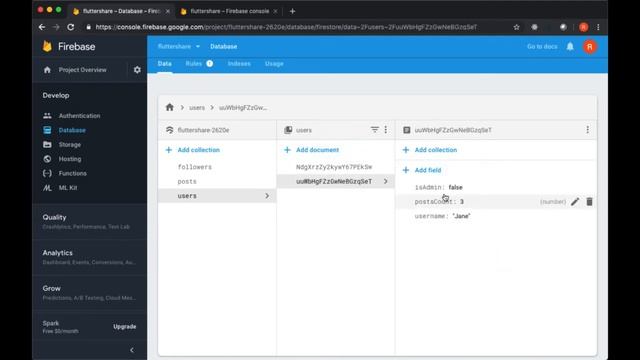Open account avatar in Firebase header

pyautogui.click(x=590, y=47)
